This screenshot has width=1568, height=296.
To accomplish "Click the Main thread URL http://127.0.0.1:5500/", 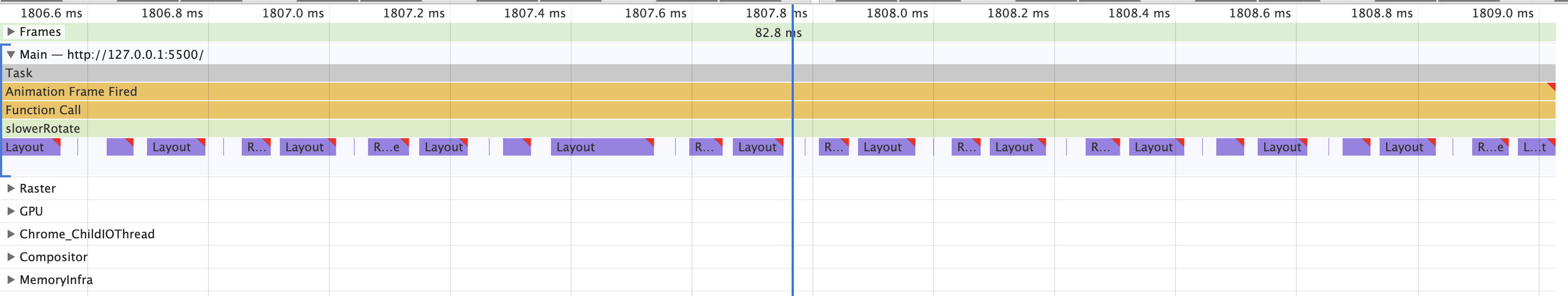I will (135, 55).
